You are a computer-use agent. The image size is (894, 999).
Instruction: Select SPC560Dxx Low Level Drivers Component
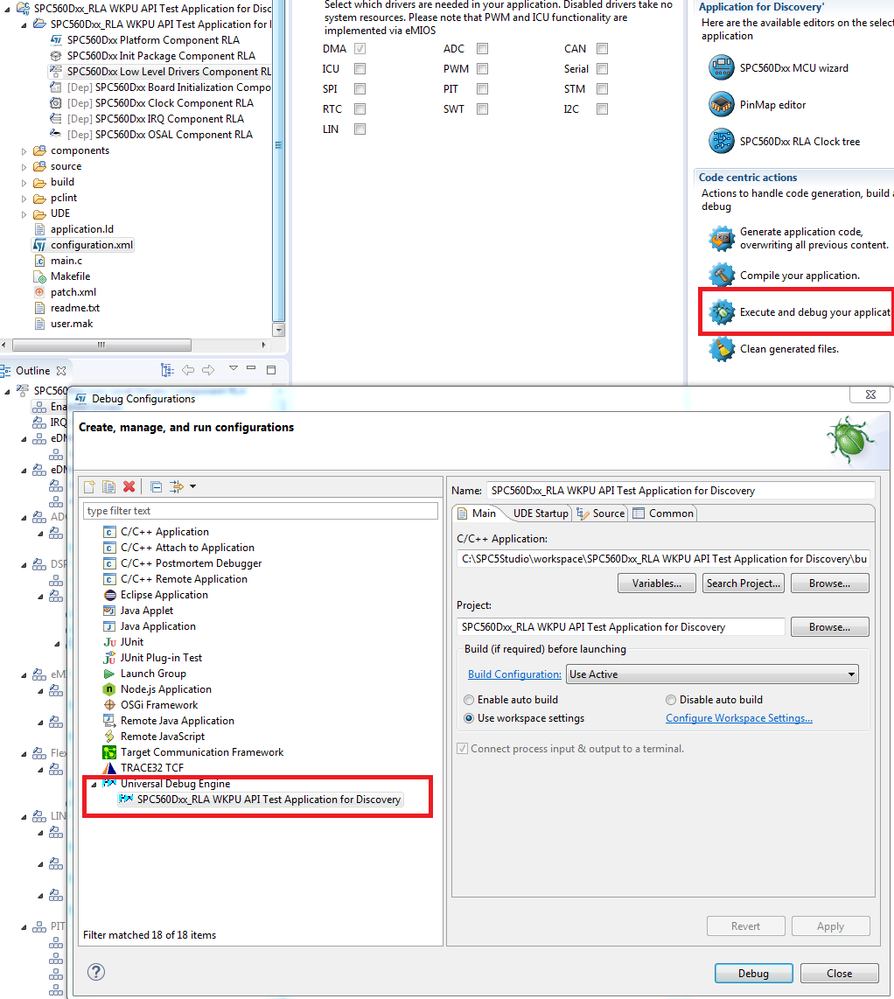pyautogui.click(x=161, y=71)
